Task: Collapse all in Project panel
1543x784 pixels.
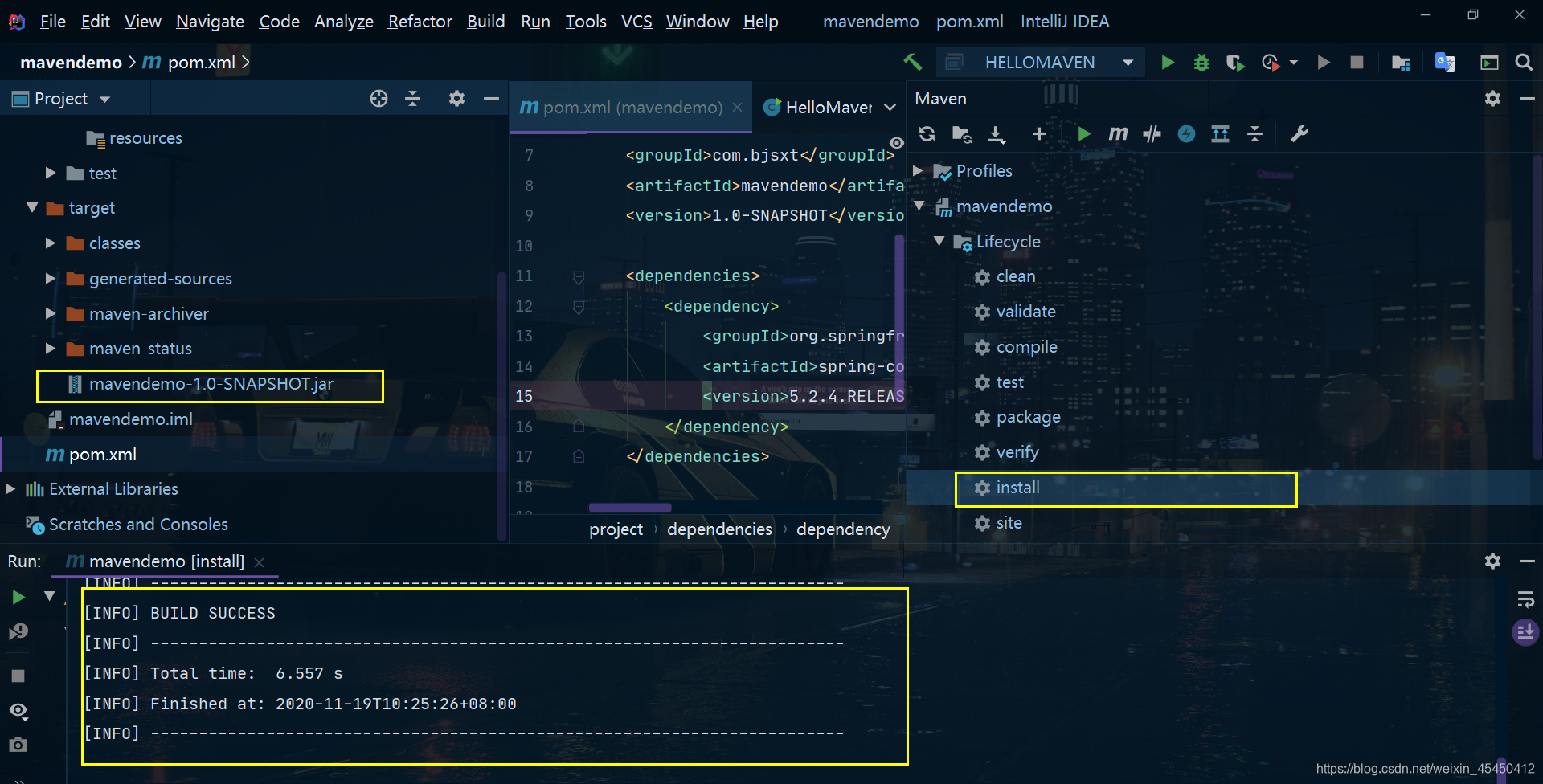Action: click(413, 99)
